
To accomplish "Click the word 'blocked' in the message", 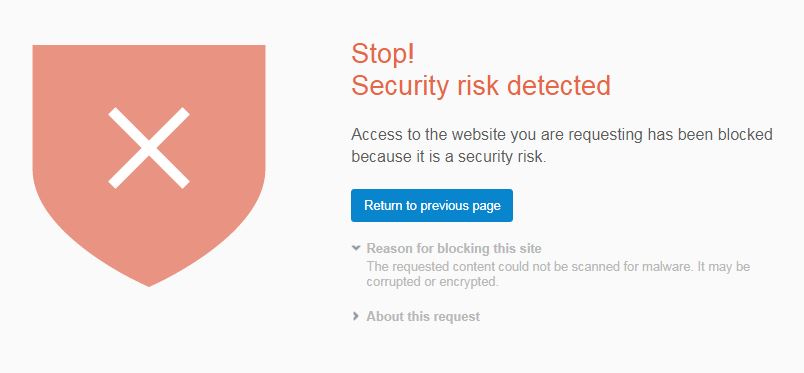I will pyautogui.click(x=745, y=135).
